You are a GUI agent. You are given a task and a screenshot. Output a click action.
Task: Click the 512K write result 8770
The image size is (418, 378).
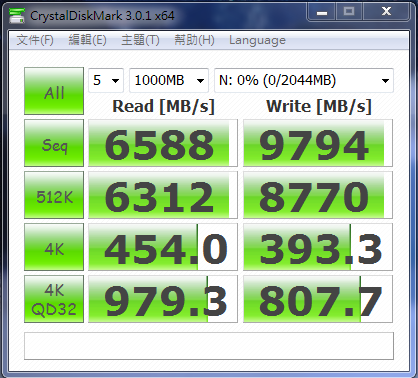pos(318,195)
